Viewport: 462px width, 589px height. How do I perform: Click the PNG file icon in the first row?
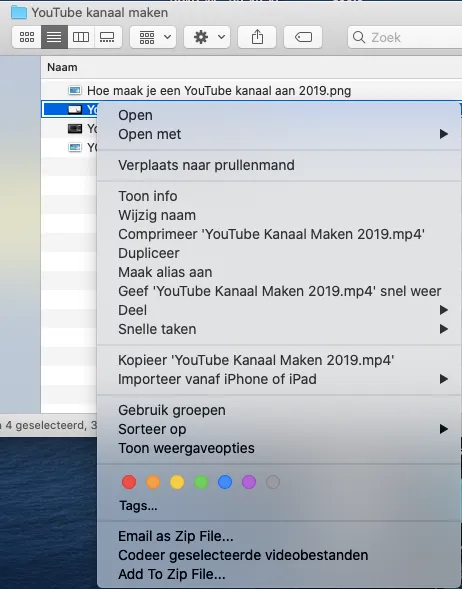click(75, 90)
